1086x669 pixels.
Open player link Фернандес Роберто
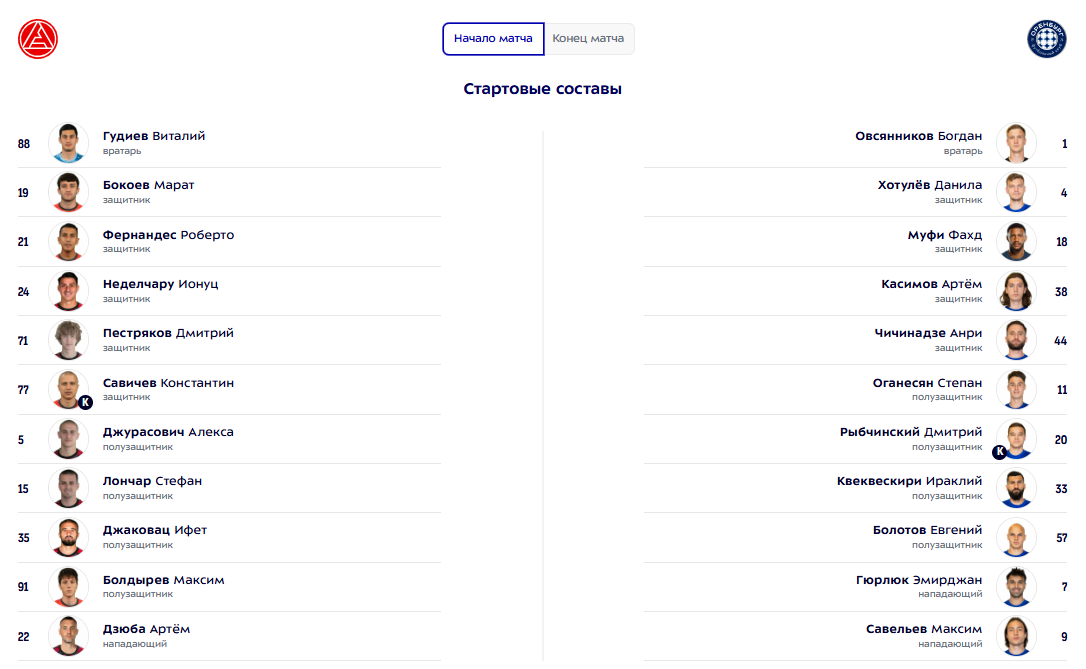pos(168,235)
